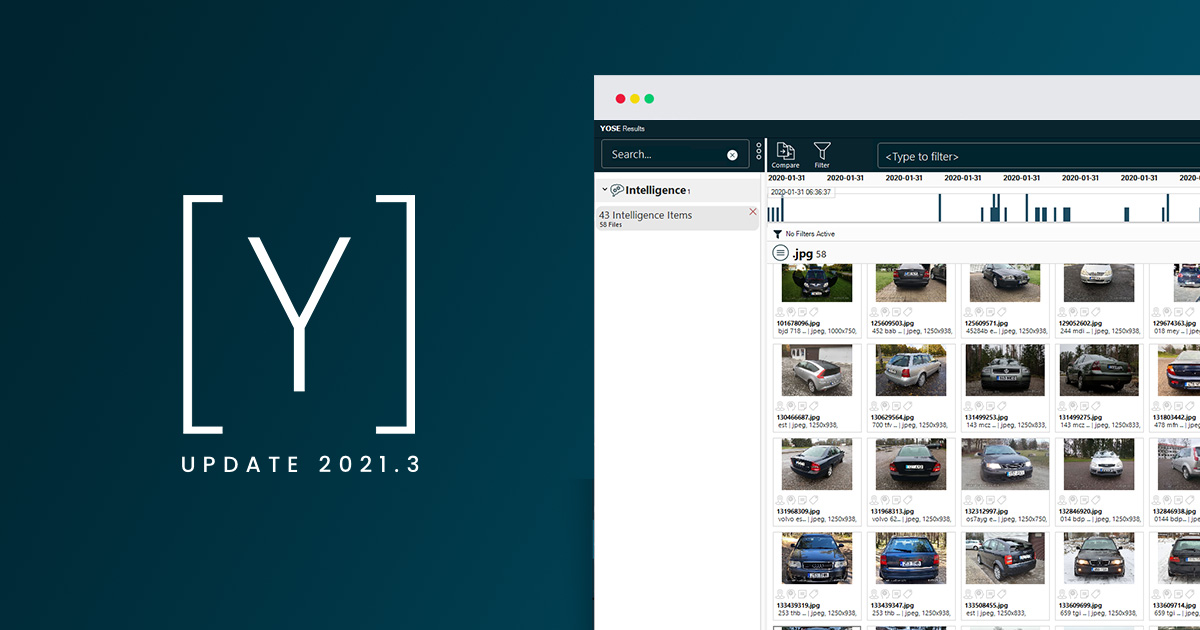The width and height of the screenshot is (1200, 630).
Task: Click the tag icon on 131968313.jpg card
Action: [x=909, y=500]
